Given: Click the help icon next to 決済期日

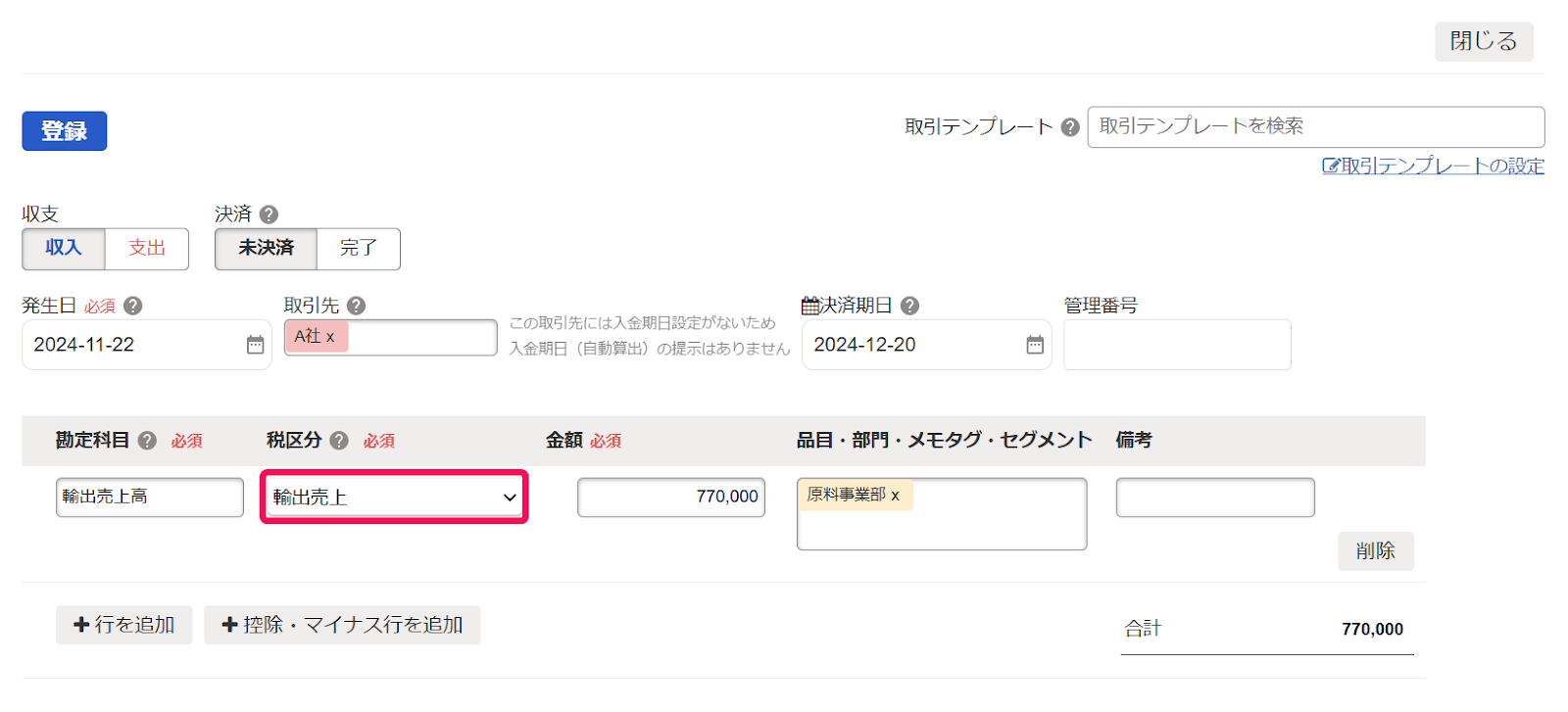Looking at the screenshot, I should click(909, 306).
